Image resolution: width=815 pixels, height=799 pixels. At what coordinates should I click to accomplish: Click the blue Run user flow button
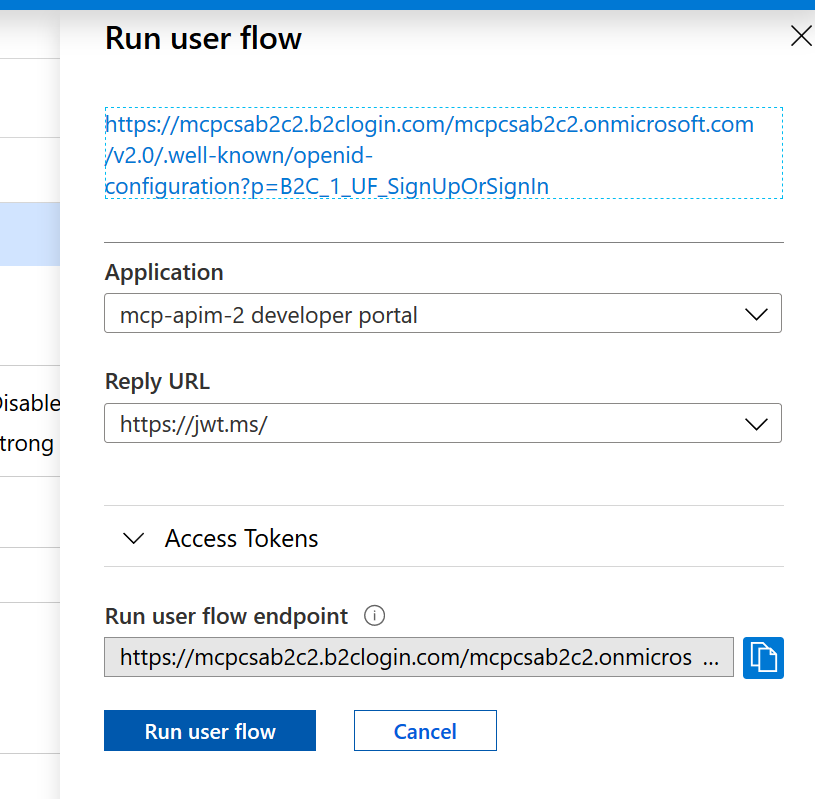pos(210,730)
